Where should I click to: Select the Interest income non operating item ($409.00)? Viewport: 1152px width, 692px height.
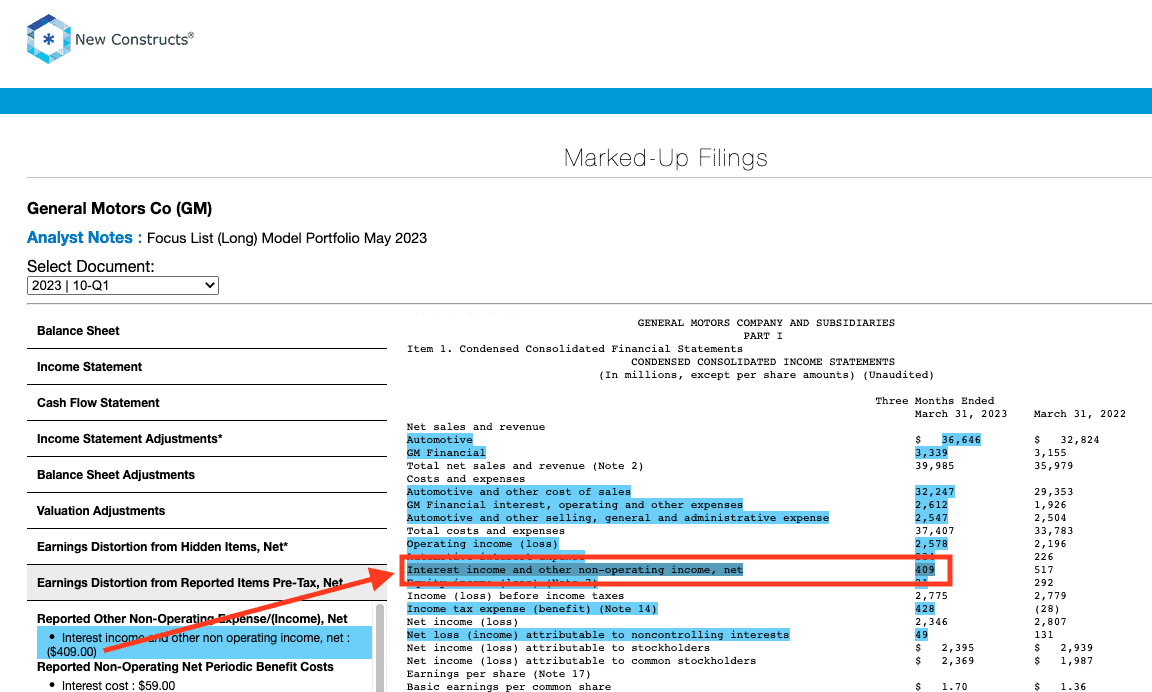[x=204, y=644]
